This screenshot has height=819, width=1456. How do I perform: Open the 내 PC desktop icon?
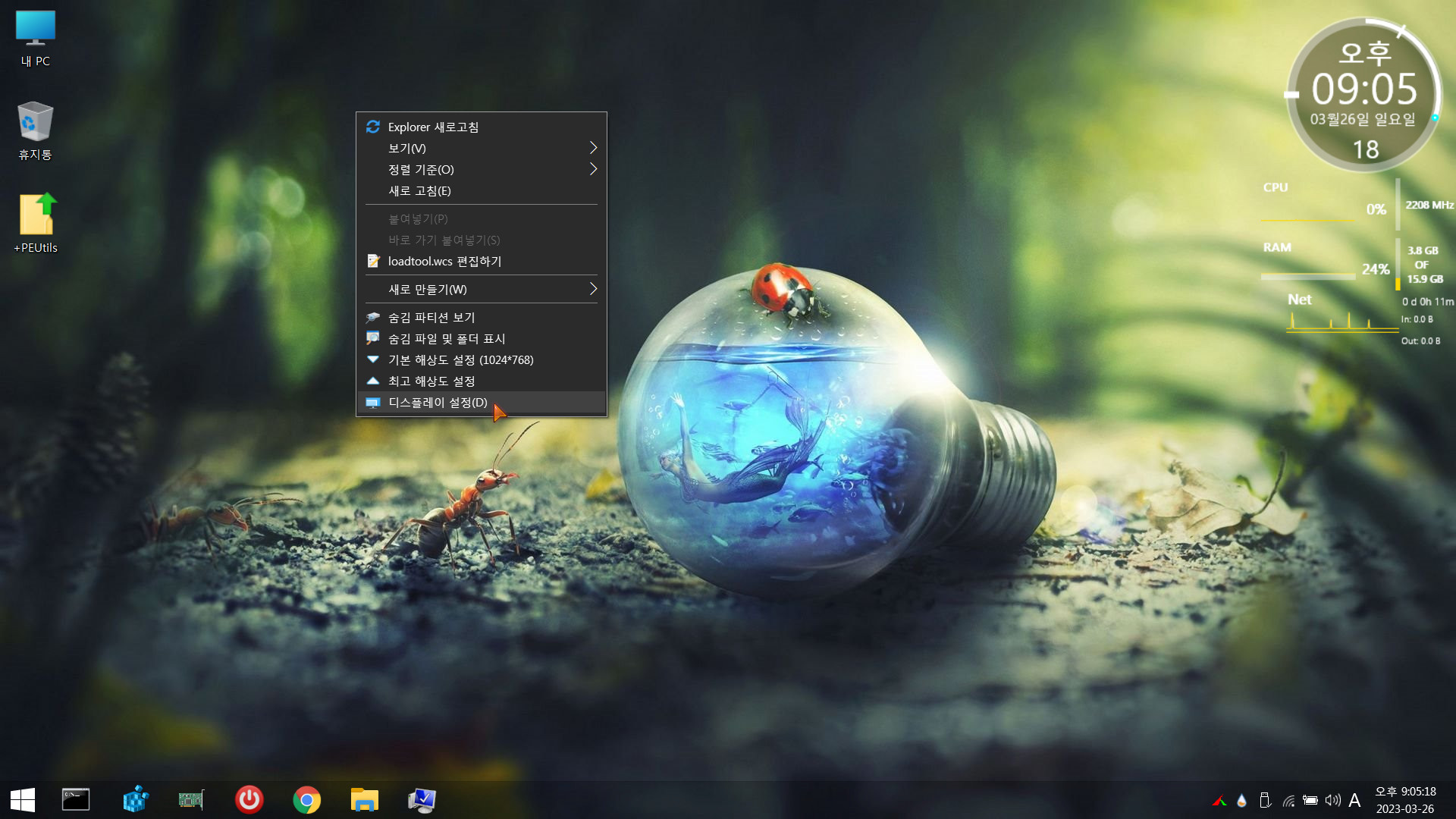(x=35, y=39)
